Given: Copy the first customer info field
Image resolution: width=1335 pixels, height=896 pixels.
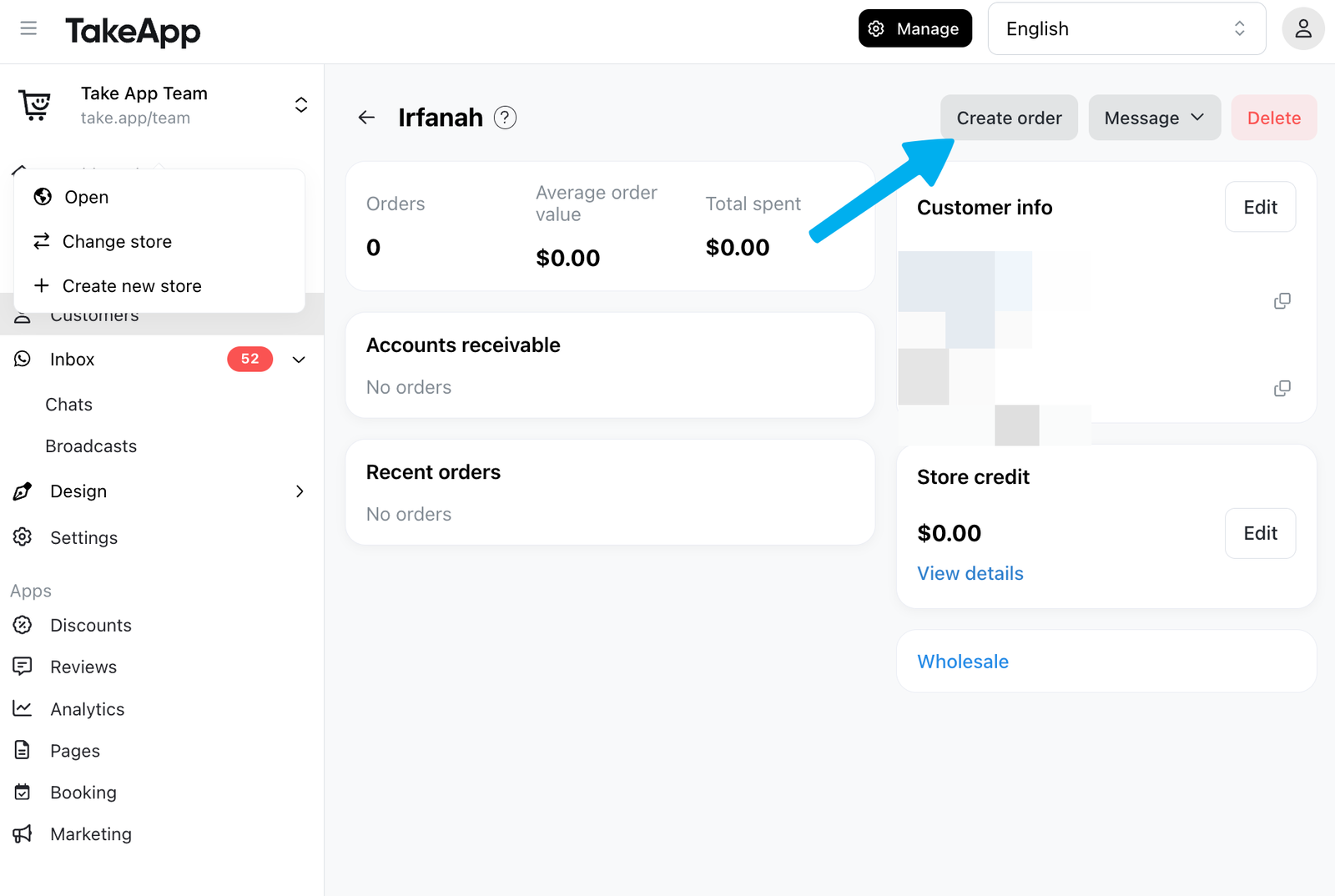Looking at the screenshot, I should [x=1282, y=300].
